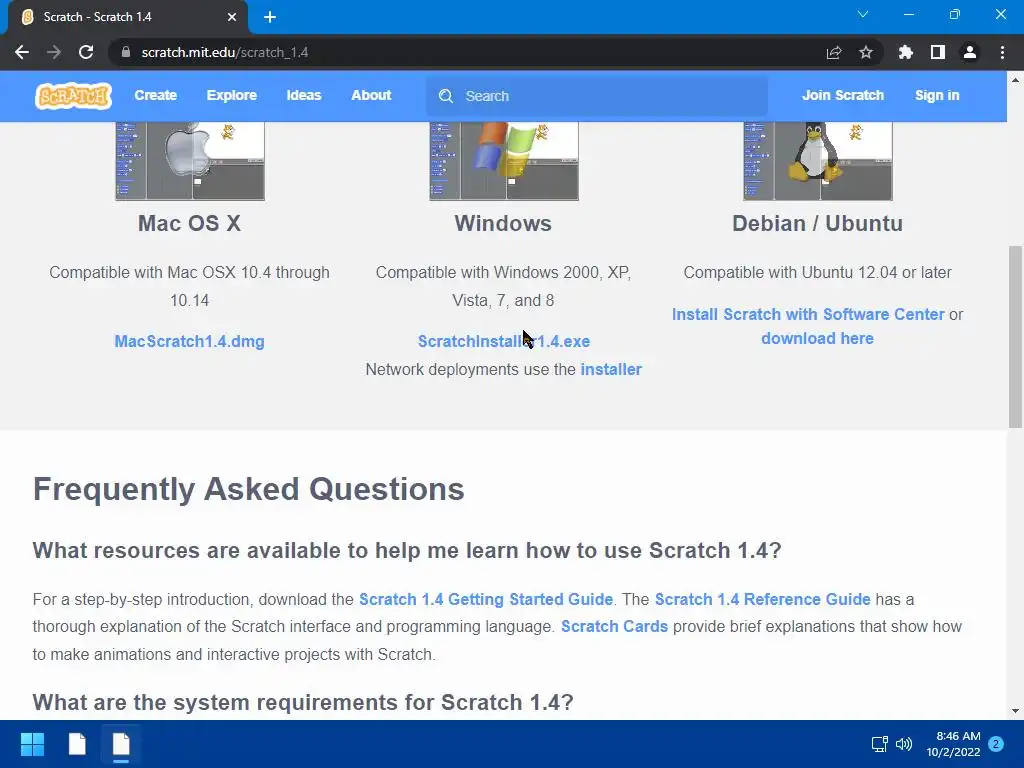Screen dimensions: 1024x768
Task: Click network icon in system tray
Action: pyautogui.click(x=880, y=744)
